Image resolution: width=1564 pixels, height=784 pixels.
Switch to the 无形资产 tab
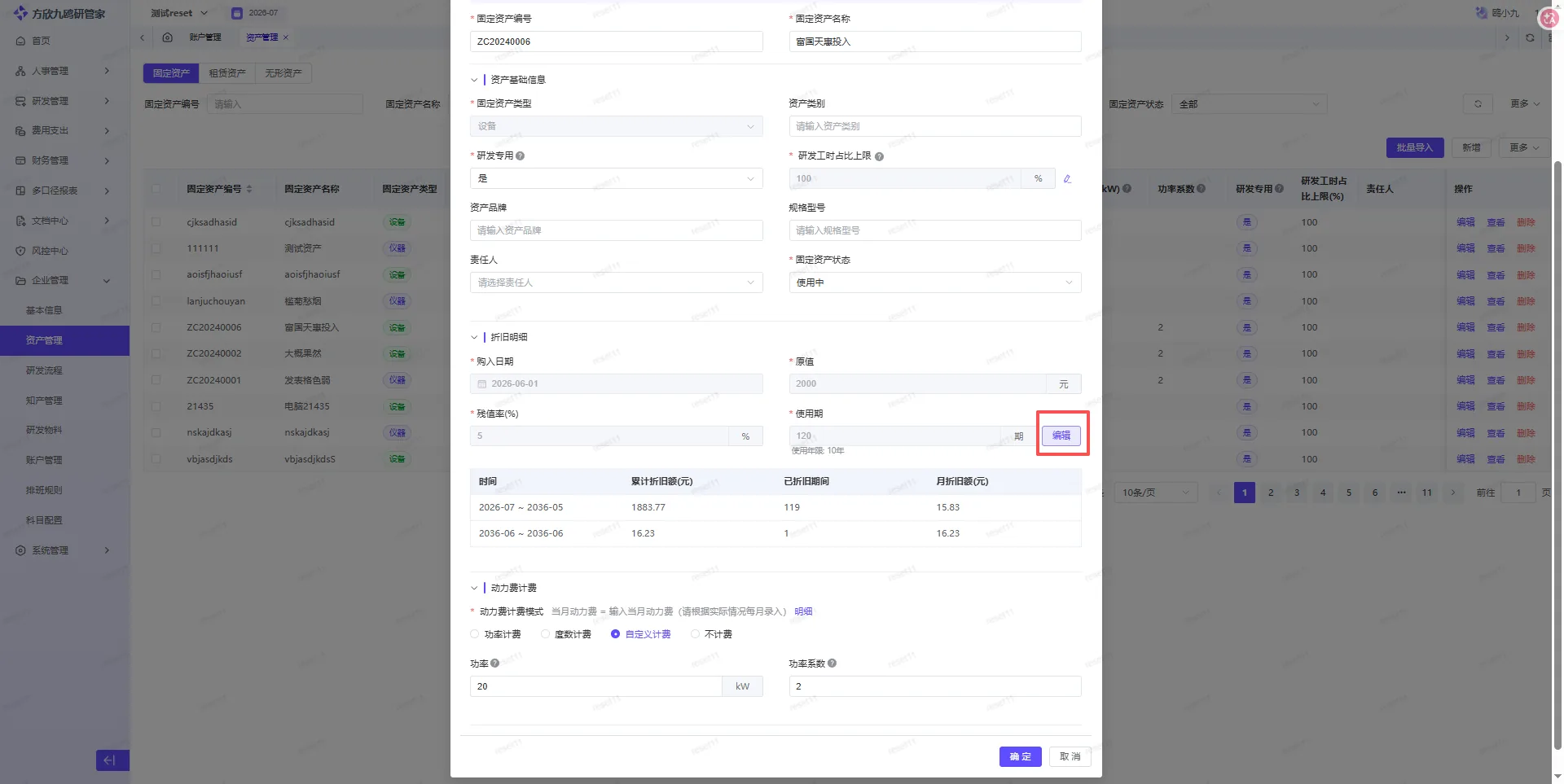point(283,73)
